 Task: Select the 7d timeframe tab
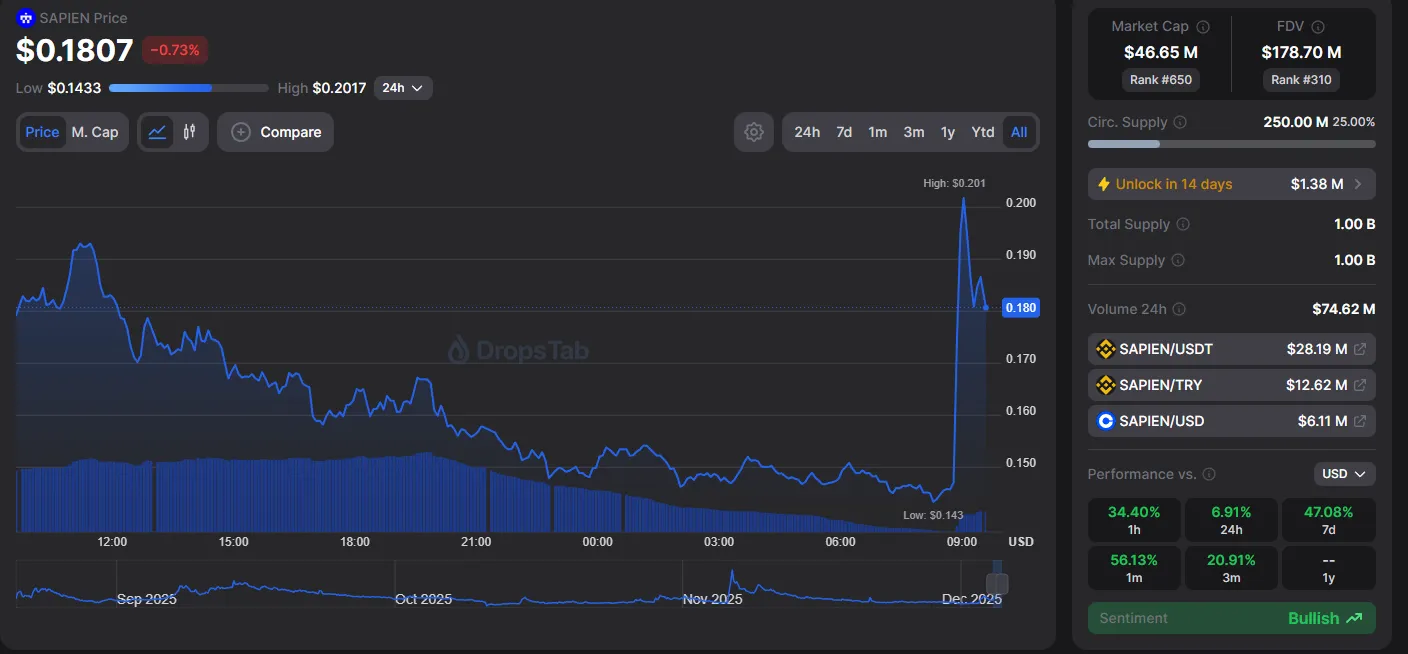click(844, 132)
